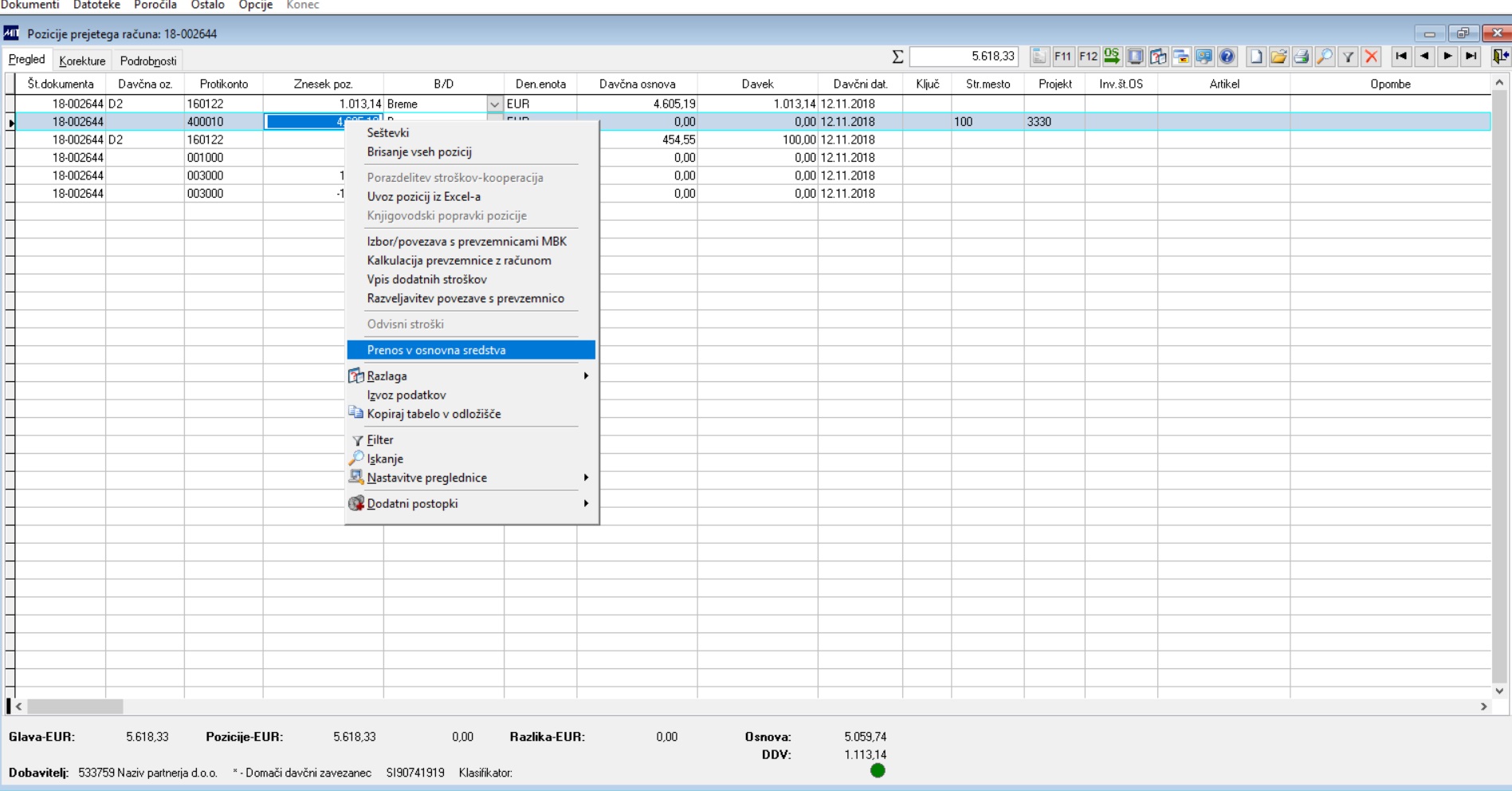Click the exit door icon
The image size is (1512, 791).
pos(1500,57)
